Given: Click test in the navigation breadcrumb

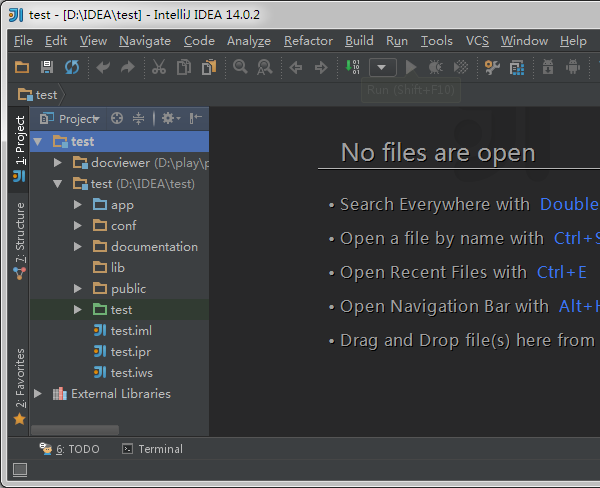Looking at the screenshot, I should (x=38, y=95).
